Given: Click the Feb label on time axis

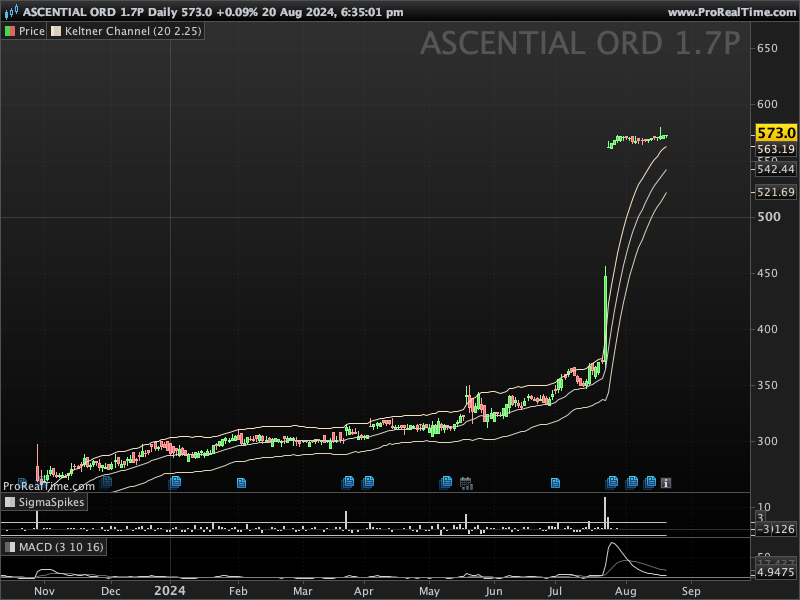Looking at the screenshot, I should pos(238,591).
